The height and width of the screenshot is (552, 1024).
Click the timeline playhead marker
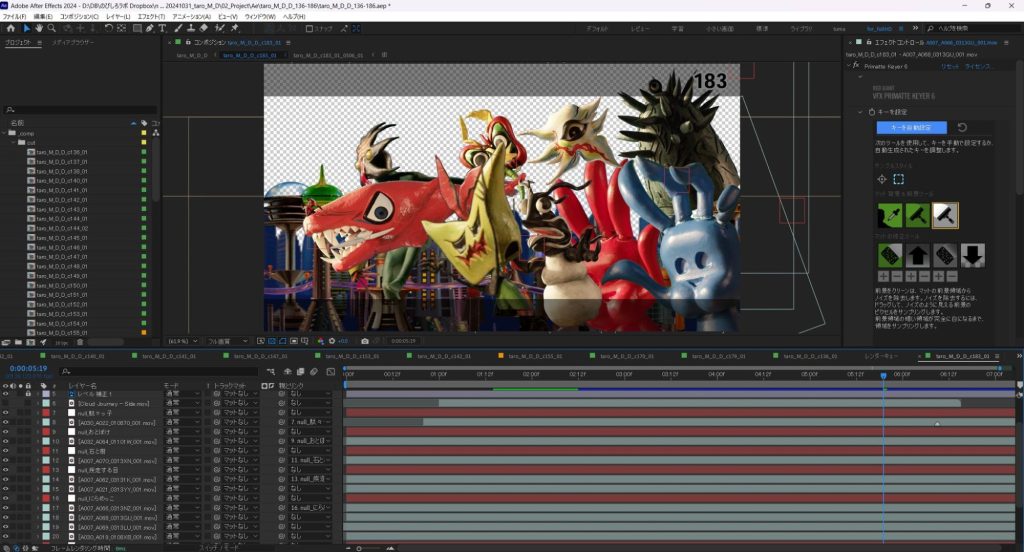[x=884, y=376]
